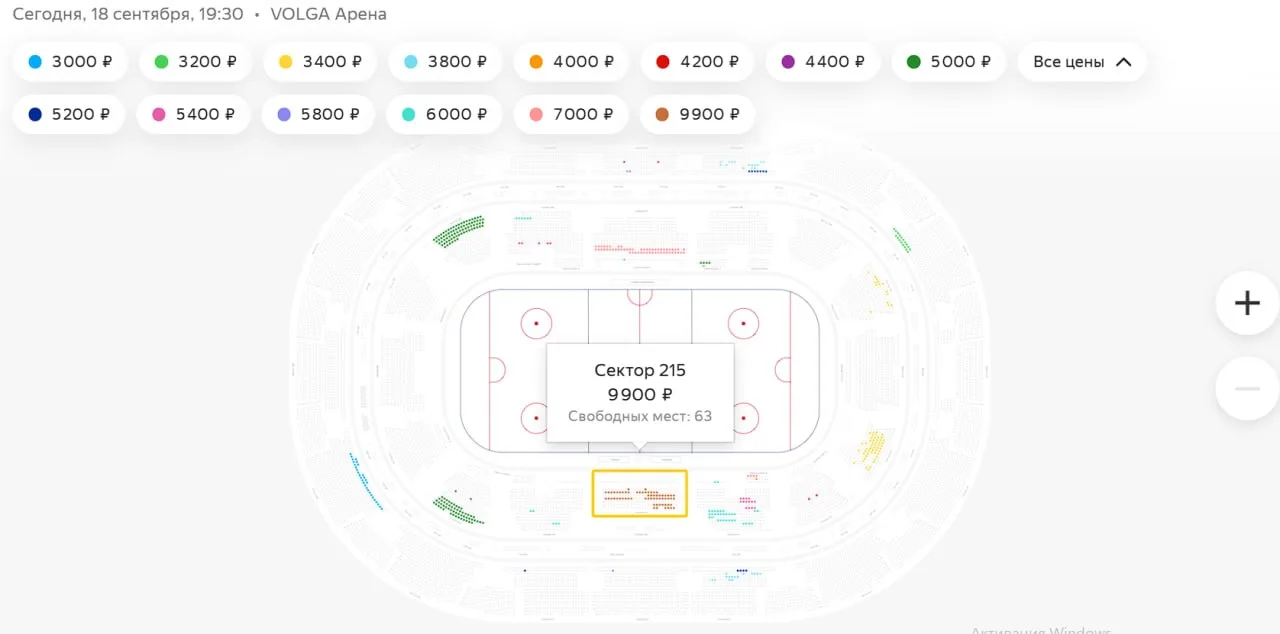The height and width of the screenshot is (634, 1280).
Task: Select the 5400 ₽ pink price chip
Action: (x=193, y=114)
